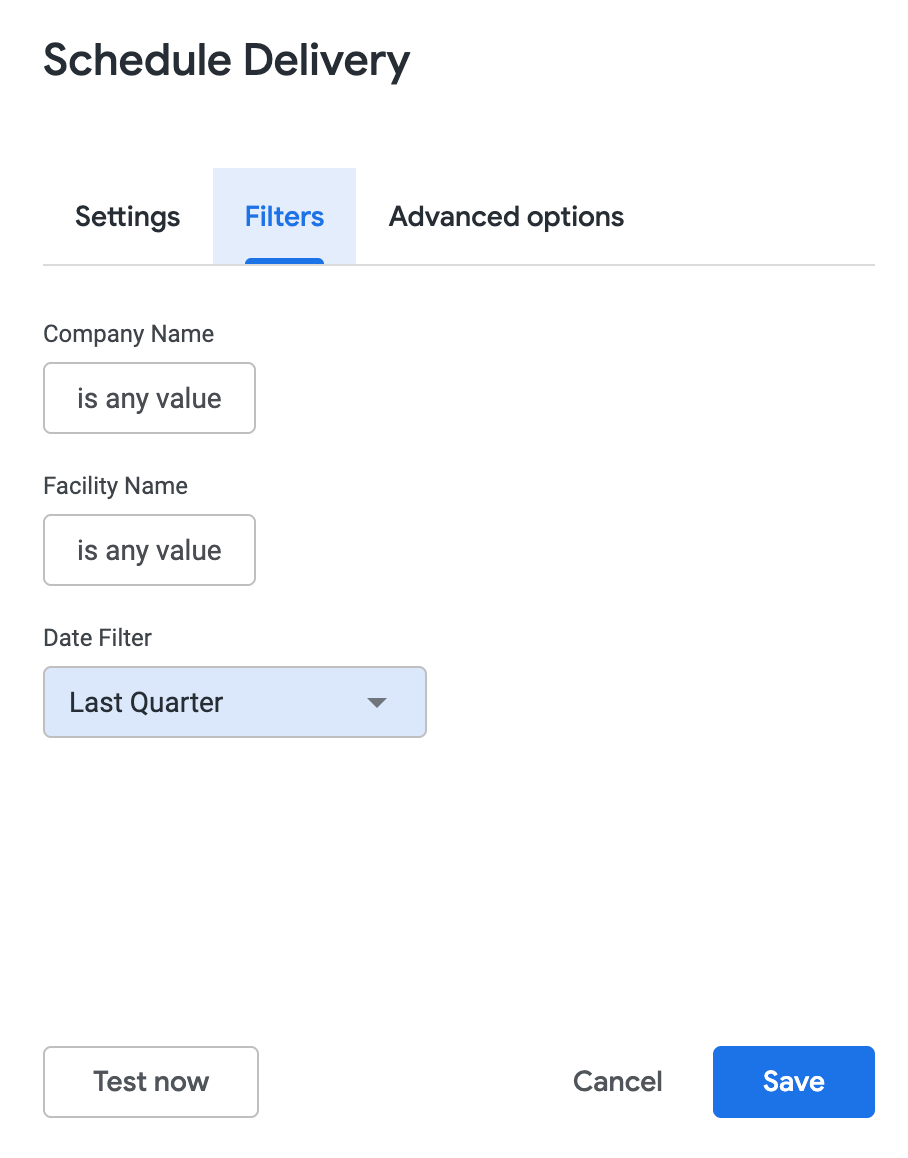
Task: Click "is any value" text under Facility Name
Action: (149, 550)
